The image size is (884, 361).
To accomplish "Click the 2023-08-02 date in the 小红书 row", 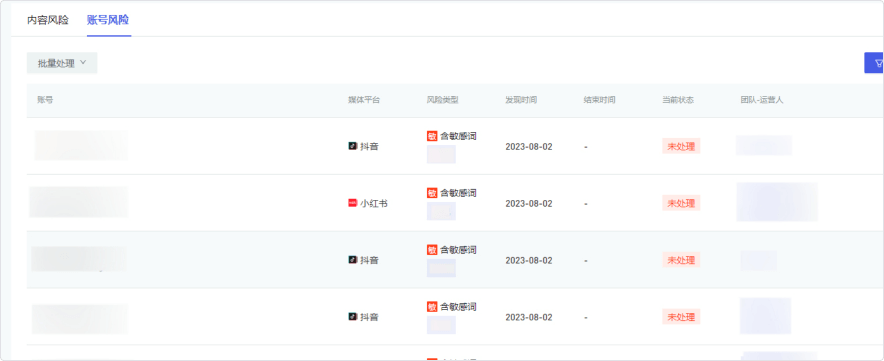I will [x=529, y=203].
